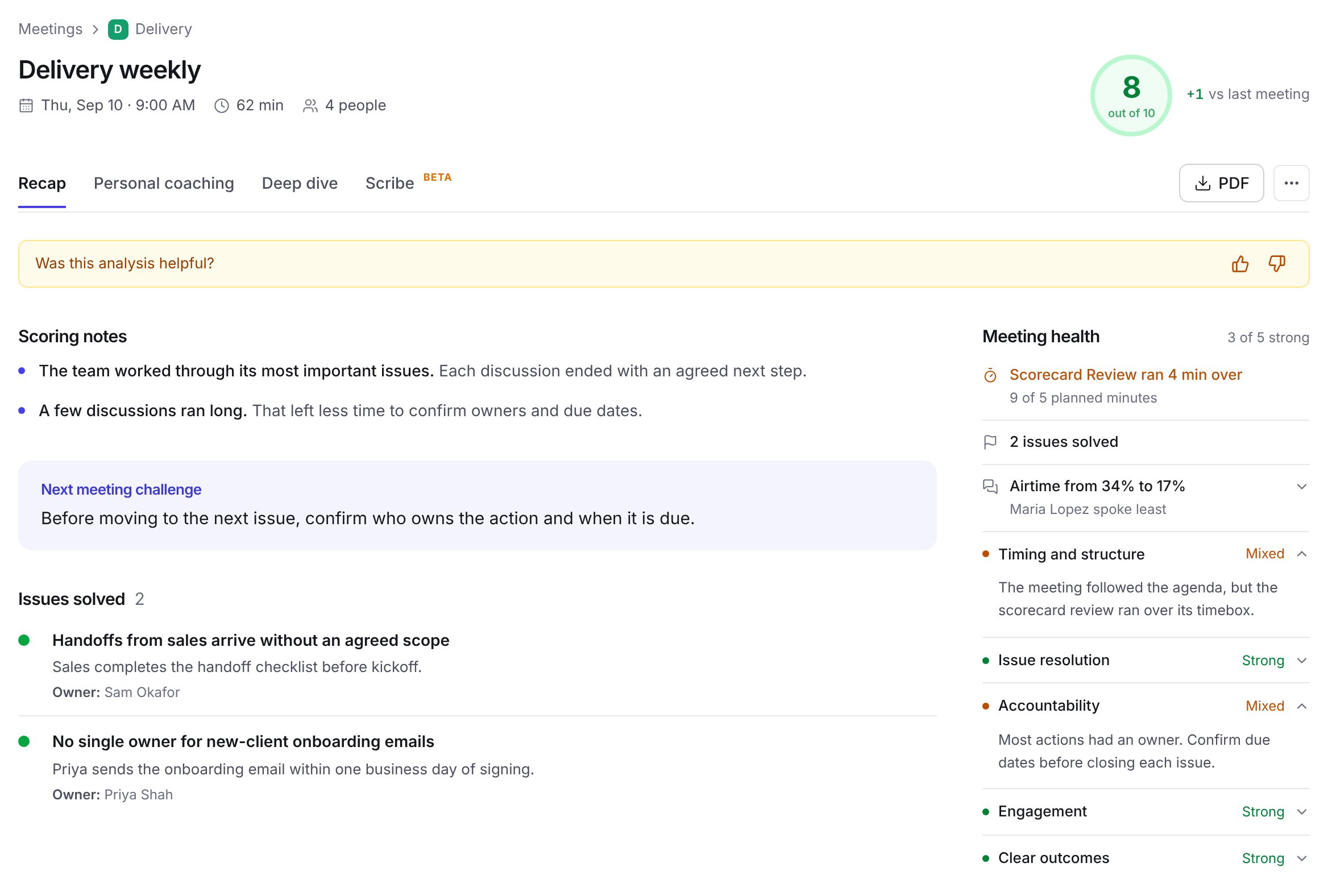Viewport: 1328px width, 896px height.
Task: Click the thumbs down feedback icon
Action: point(1277,264)
